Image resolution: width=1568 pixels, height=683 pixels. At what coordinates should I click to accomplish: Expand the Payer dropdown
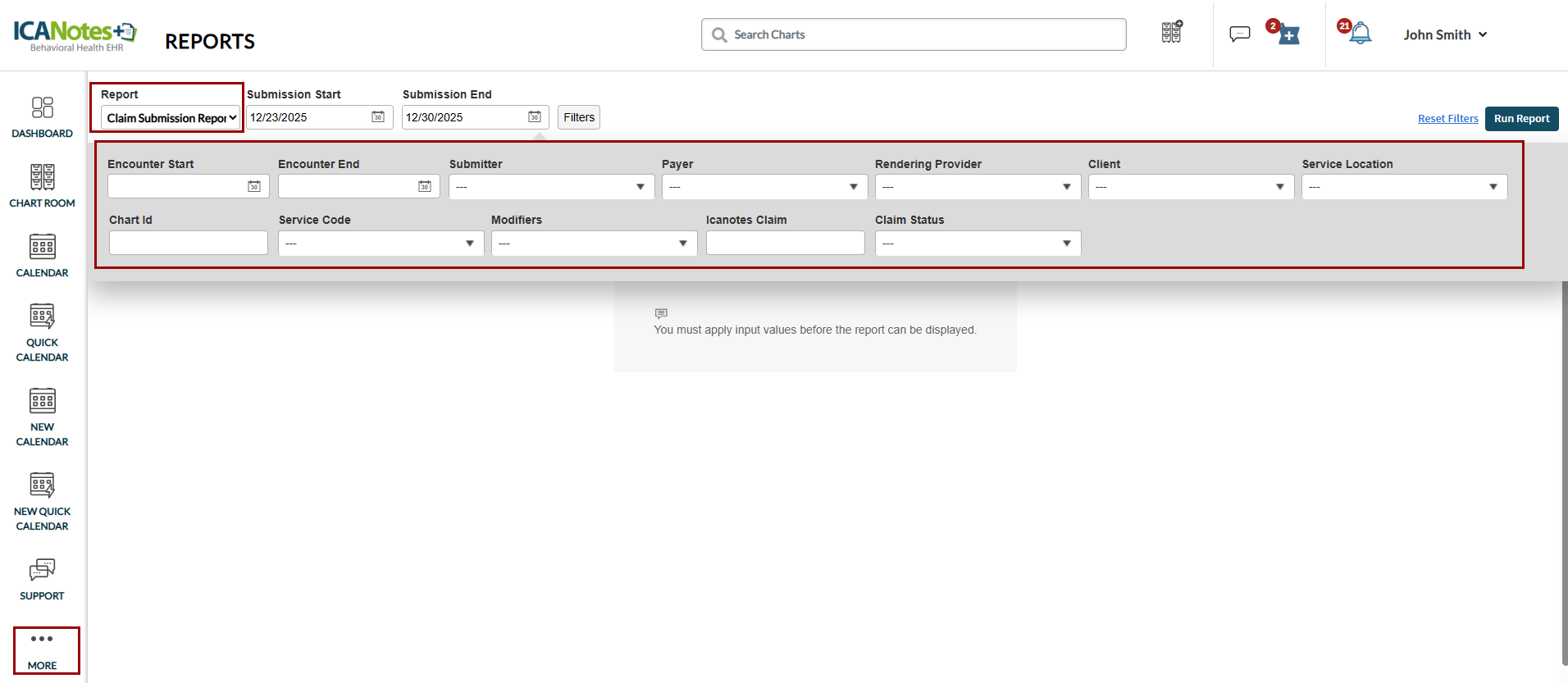[764, 187]
